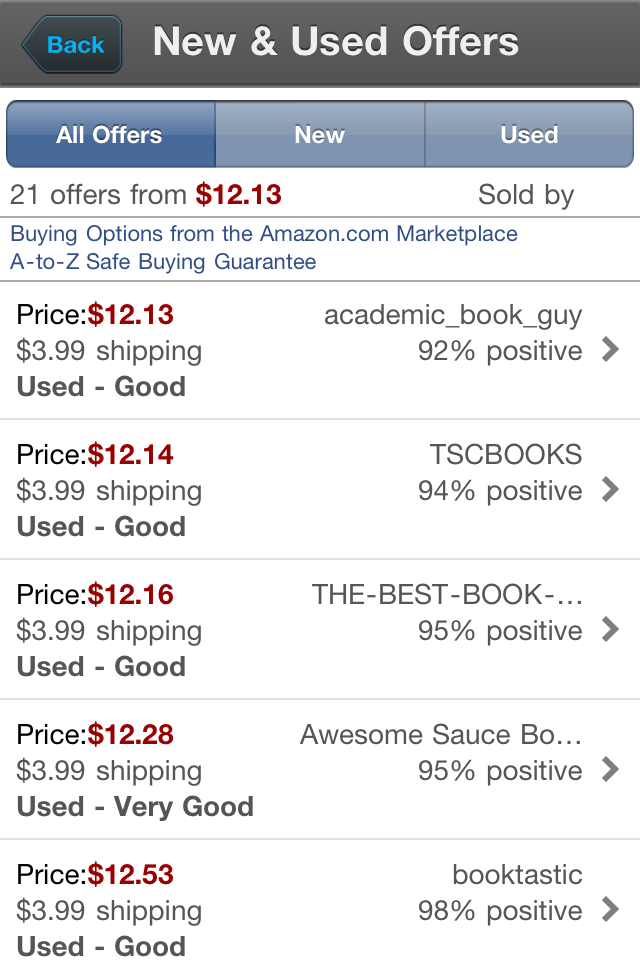Select the $12.14 offer price
The height and width of the screenshot is (960, 640).
pyautogui.click(x=130, y=454)
